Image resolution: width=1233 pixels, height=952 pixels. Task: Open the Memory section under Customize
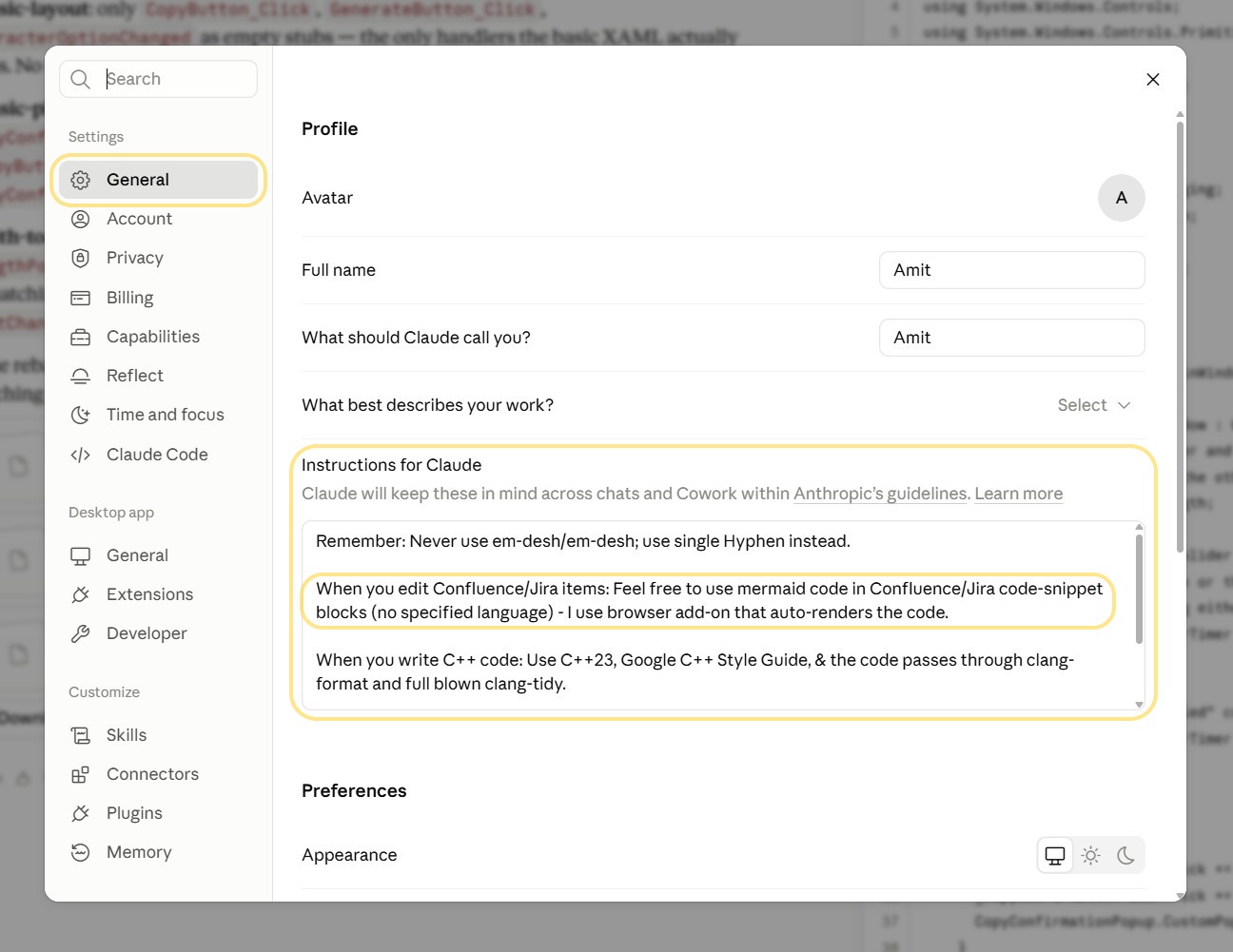pos(158,852)
